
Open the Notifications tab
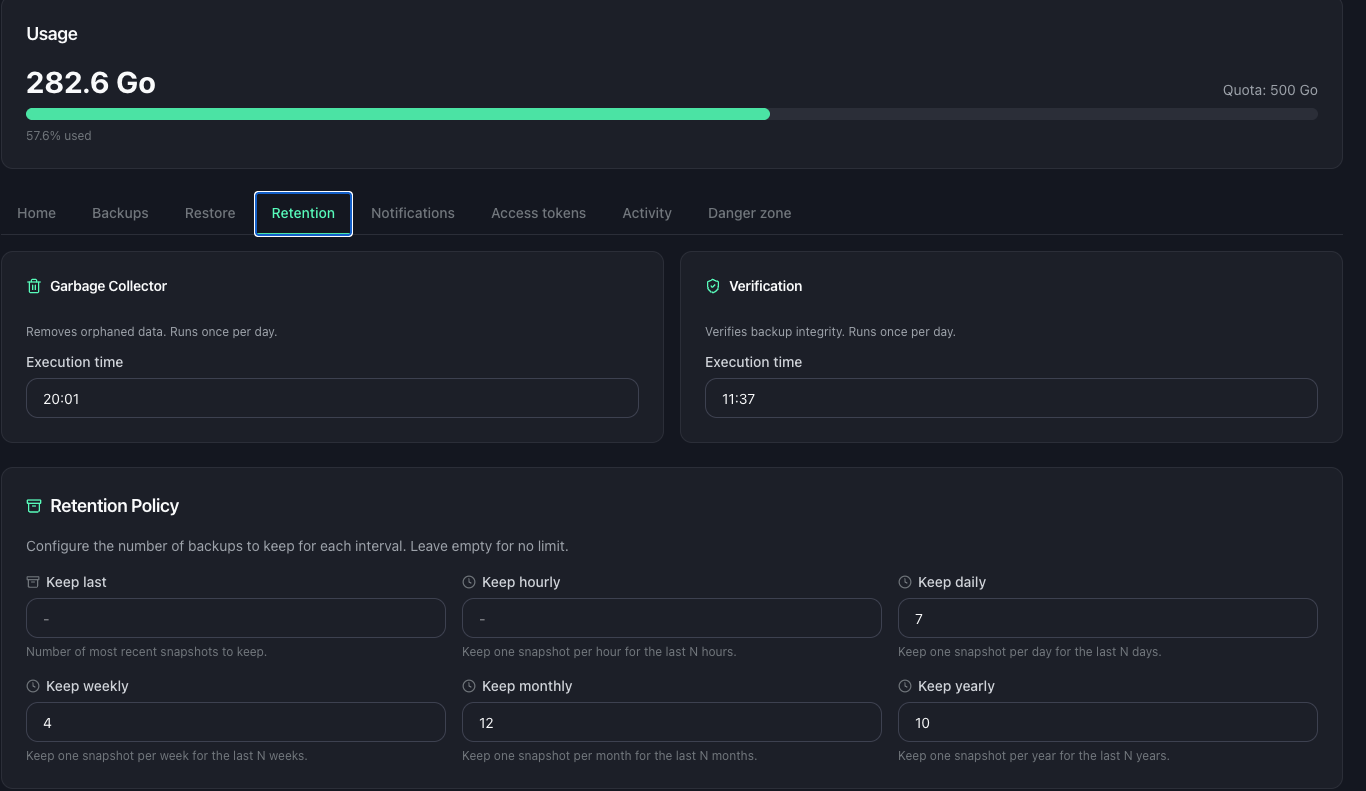[x=413, y=213]
